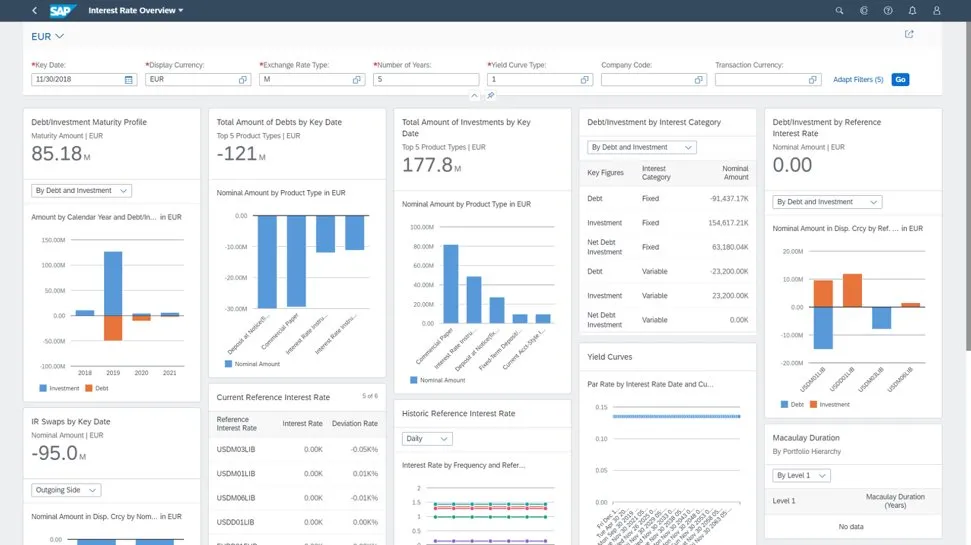Click Investment legend swatch in Maturity Profile
The height and width of the screenshot is (545, 971).
43,387
